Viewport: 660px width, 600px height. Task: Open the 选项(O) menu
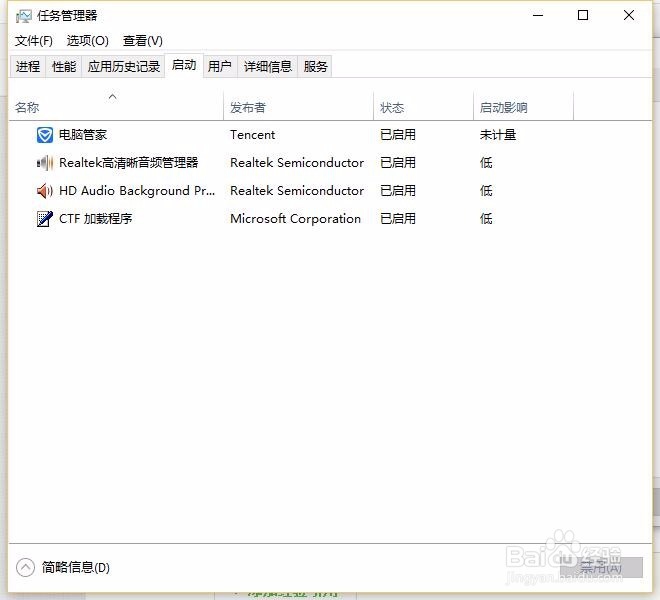(88, 41)
